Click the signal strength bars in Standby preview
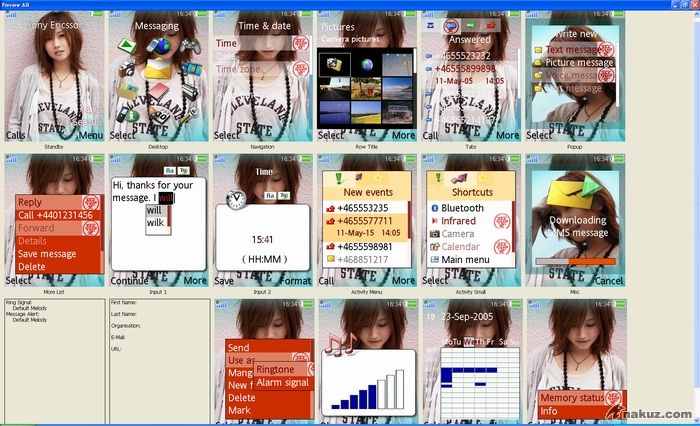The image size is (700, 426). [x=11, y=14]
